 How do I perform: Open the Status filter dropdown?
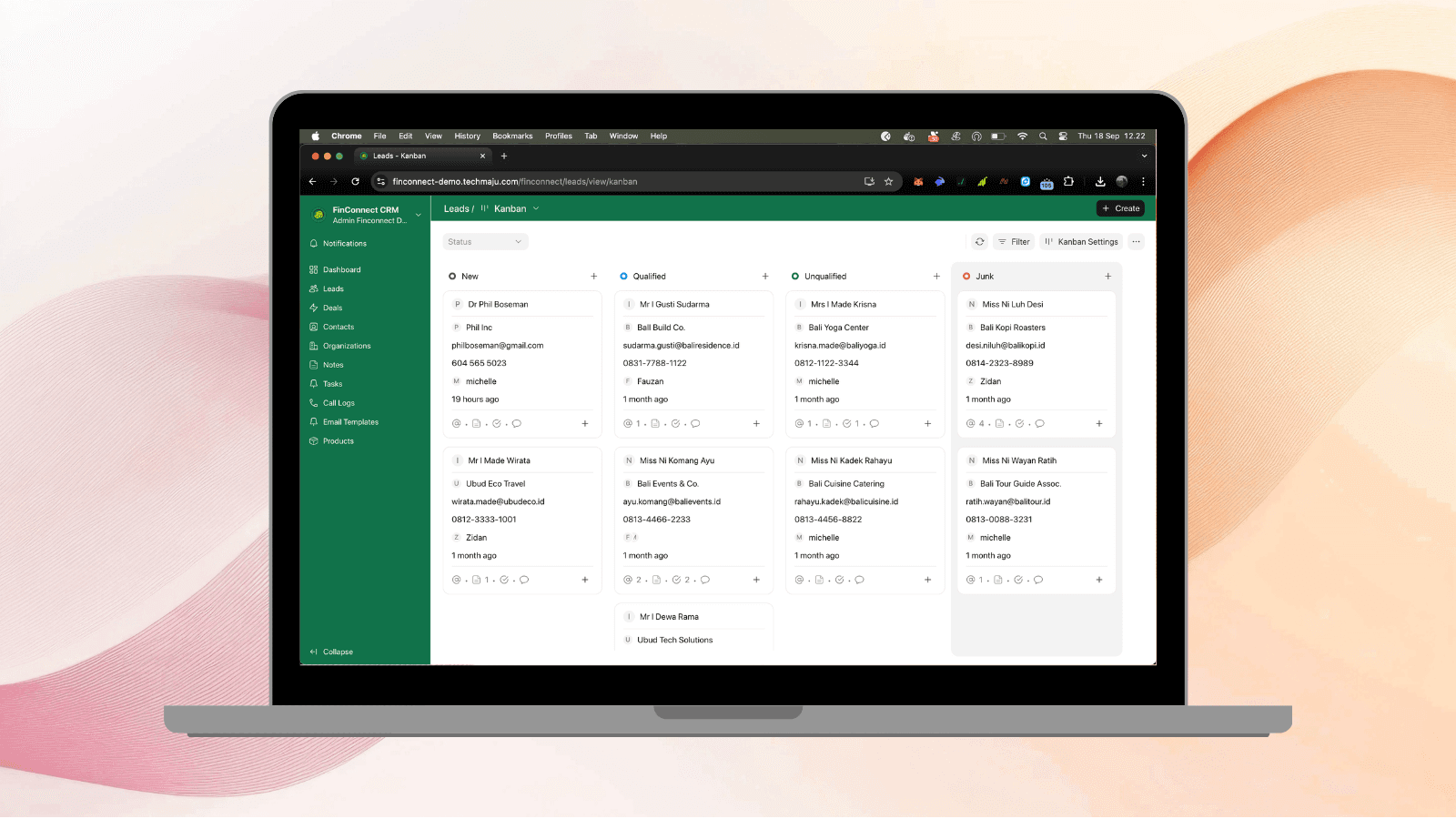pos(485,241)
